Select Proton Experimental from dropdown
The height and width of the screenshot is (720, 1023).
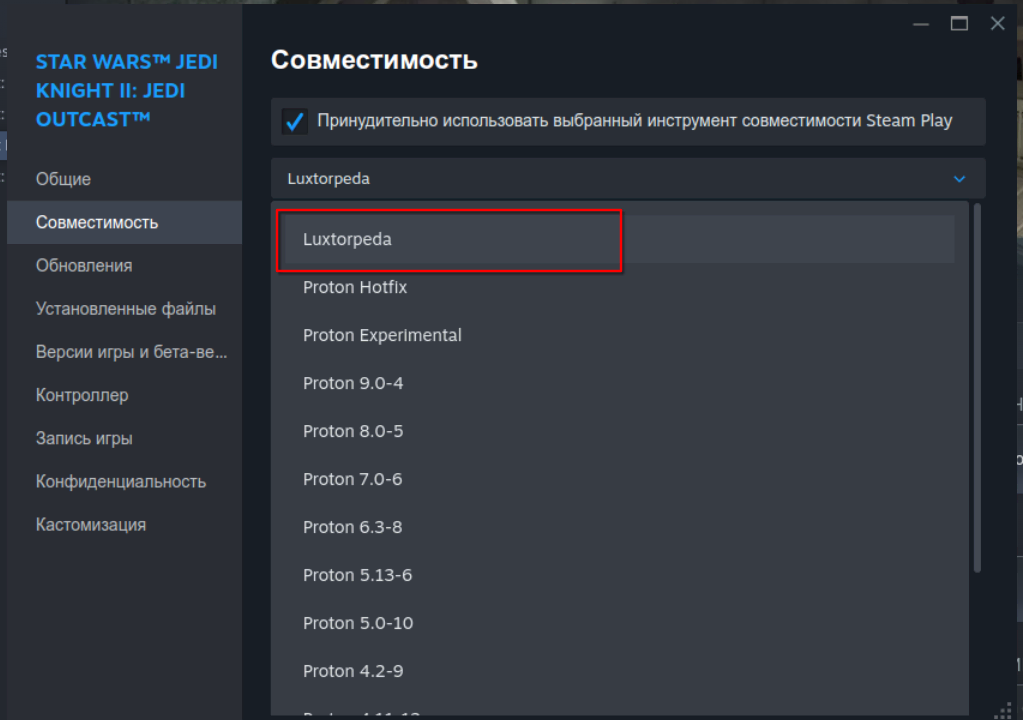click(382, 336)
